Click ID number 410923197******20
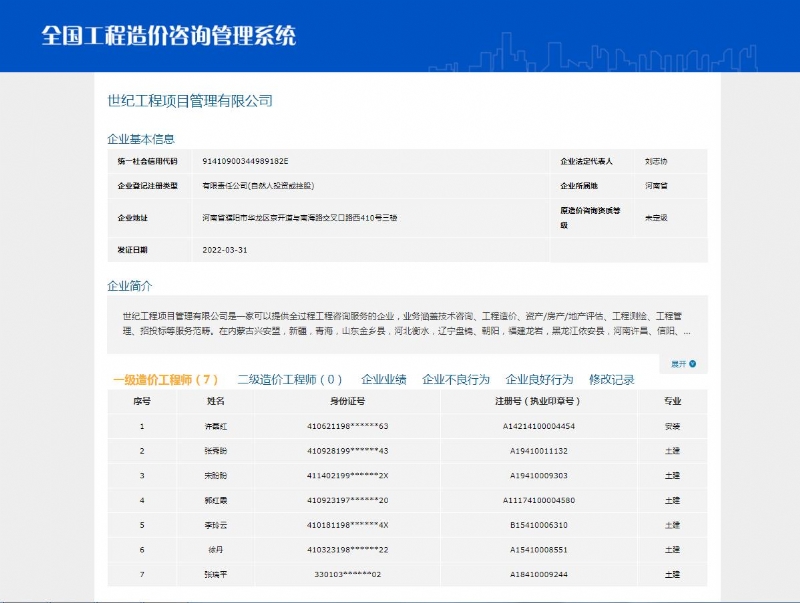Viewport: 800px width, 603px height. coord(347,500)
